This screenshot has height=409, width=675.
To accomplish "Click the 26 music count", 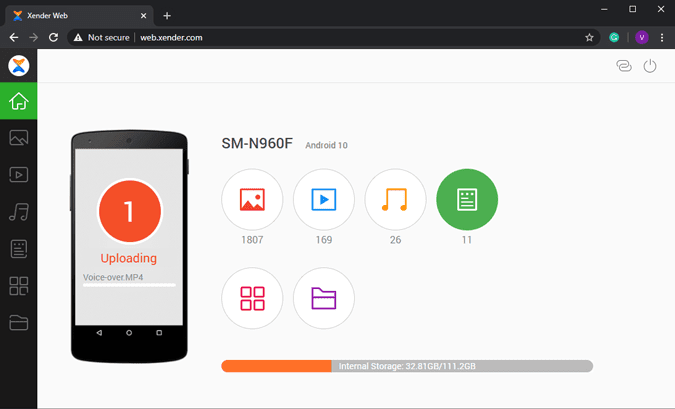I will [395, 240].
